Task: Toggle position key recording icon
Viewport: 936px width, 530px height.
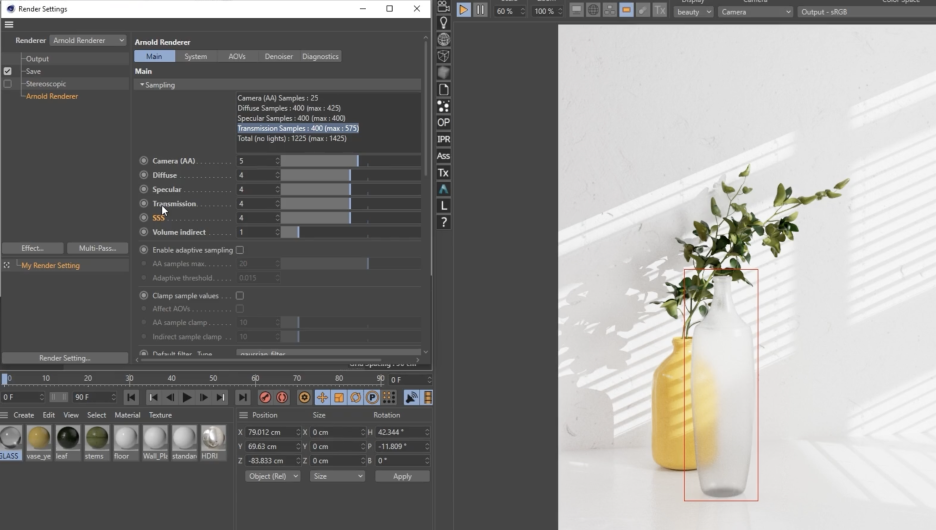Action: tap(322, 398)
